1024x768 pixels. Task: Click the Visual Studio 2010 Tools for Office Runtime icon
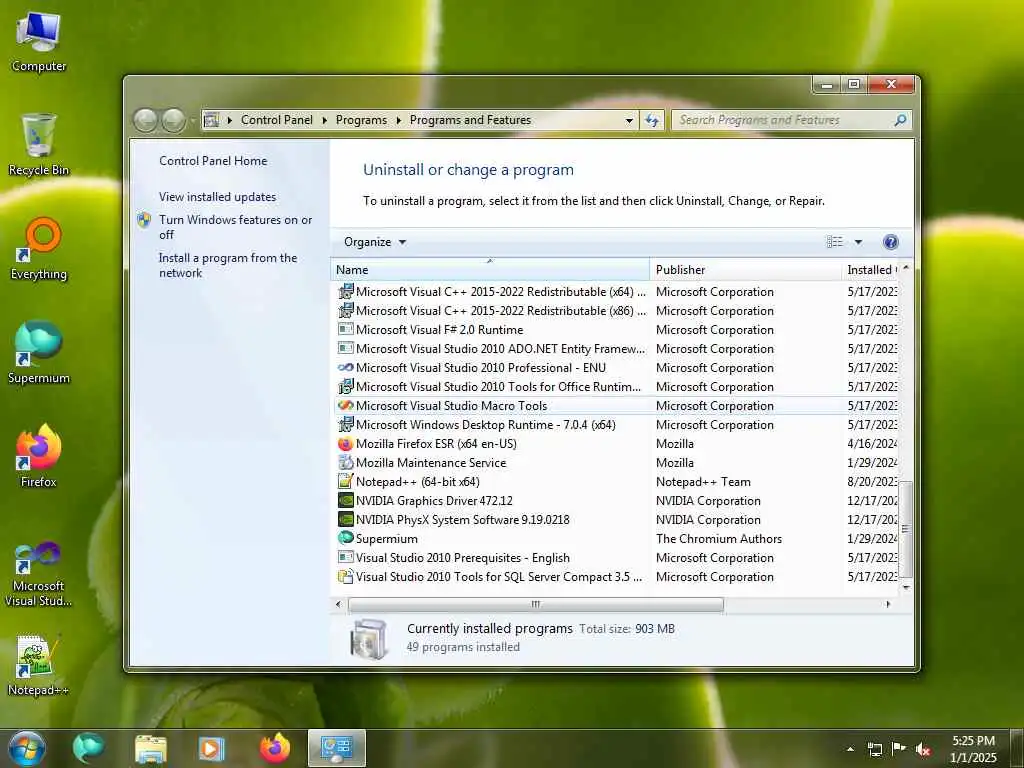345,387
